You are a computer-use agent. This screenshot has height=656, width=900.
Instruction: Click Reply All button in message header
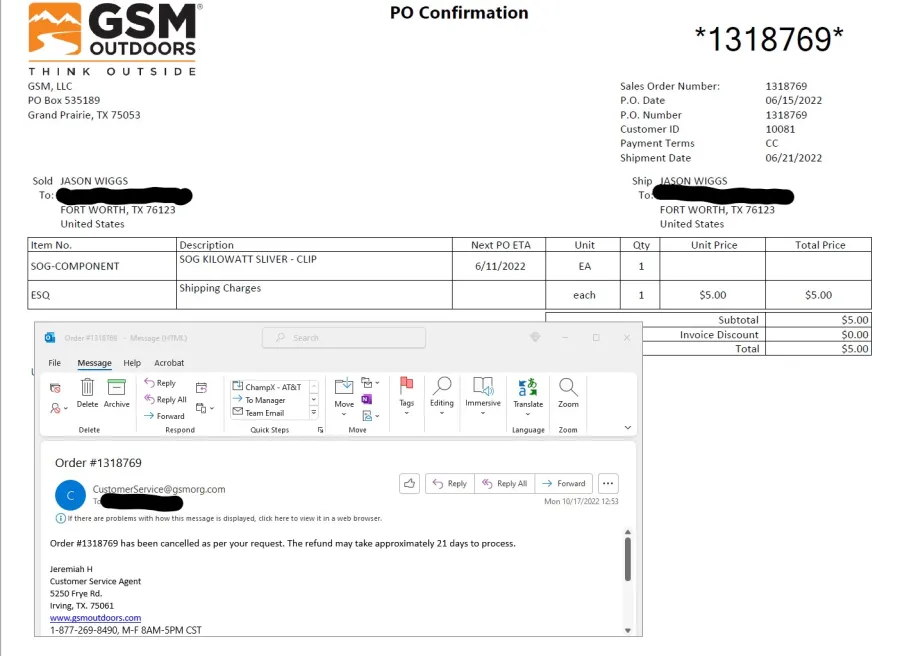(505, 483)
